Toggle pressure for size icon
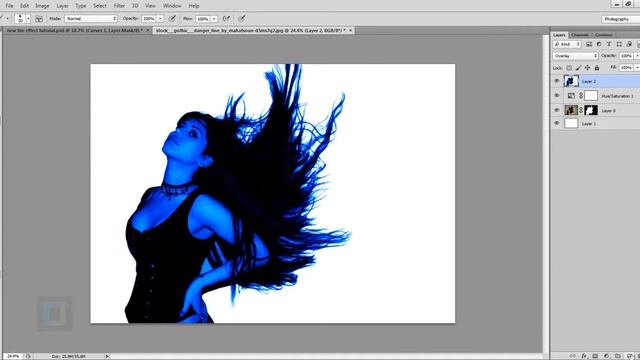This screenshot has height=360, width=640. 242,18
